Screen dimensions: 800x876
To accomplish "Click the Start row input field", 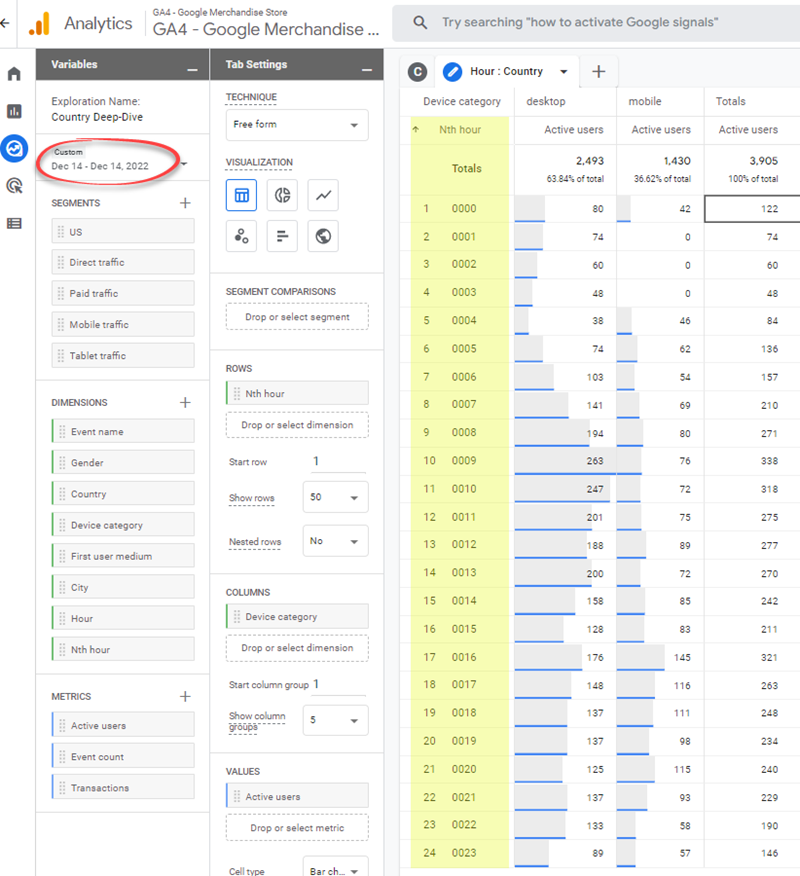I will pyautogui.click(x=338, y=461).
